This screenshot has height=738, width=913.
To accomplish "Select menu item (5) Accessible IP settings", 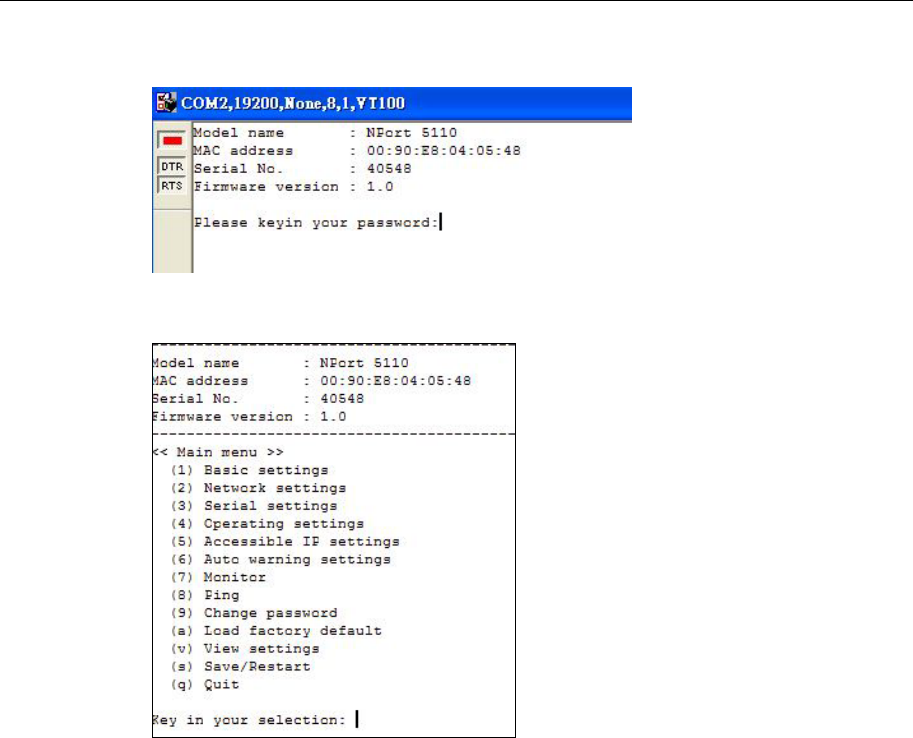I will point(285,542).
